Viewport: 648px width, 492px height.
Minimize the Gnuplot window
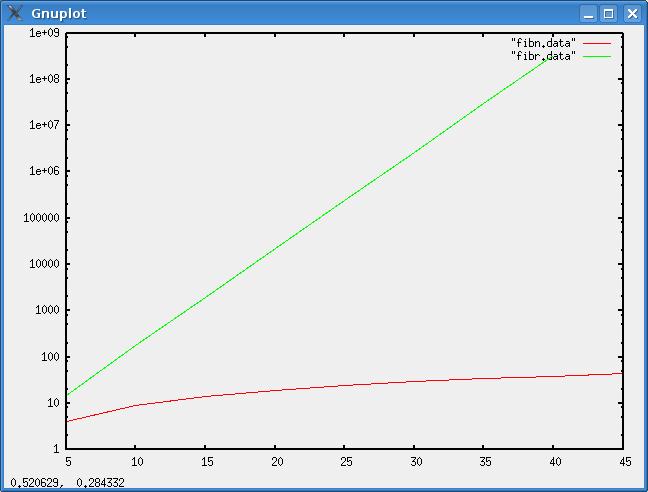click(588, 13)
